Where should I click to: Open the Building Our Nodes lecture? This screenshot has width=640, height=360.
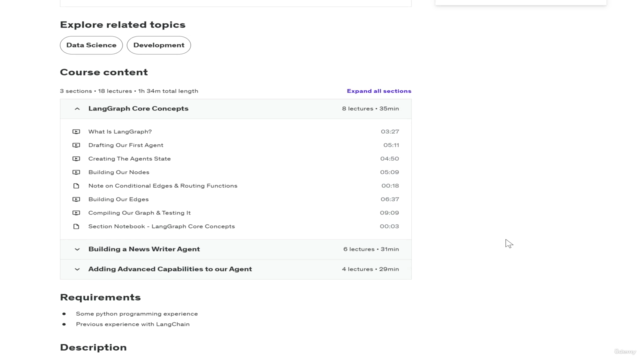click(x=119, y=172)
